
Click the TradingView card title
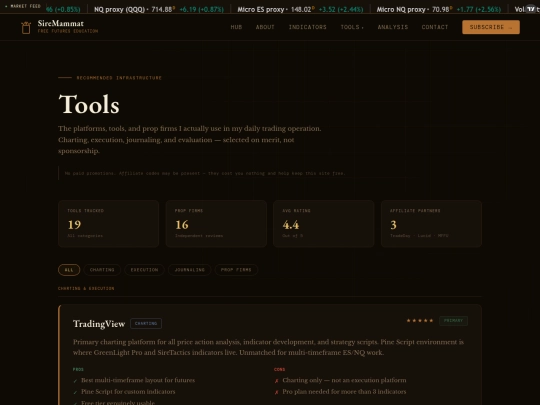[x=99, y=324]
